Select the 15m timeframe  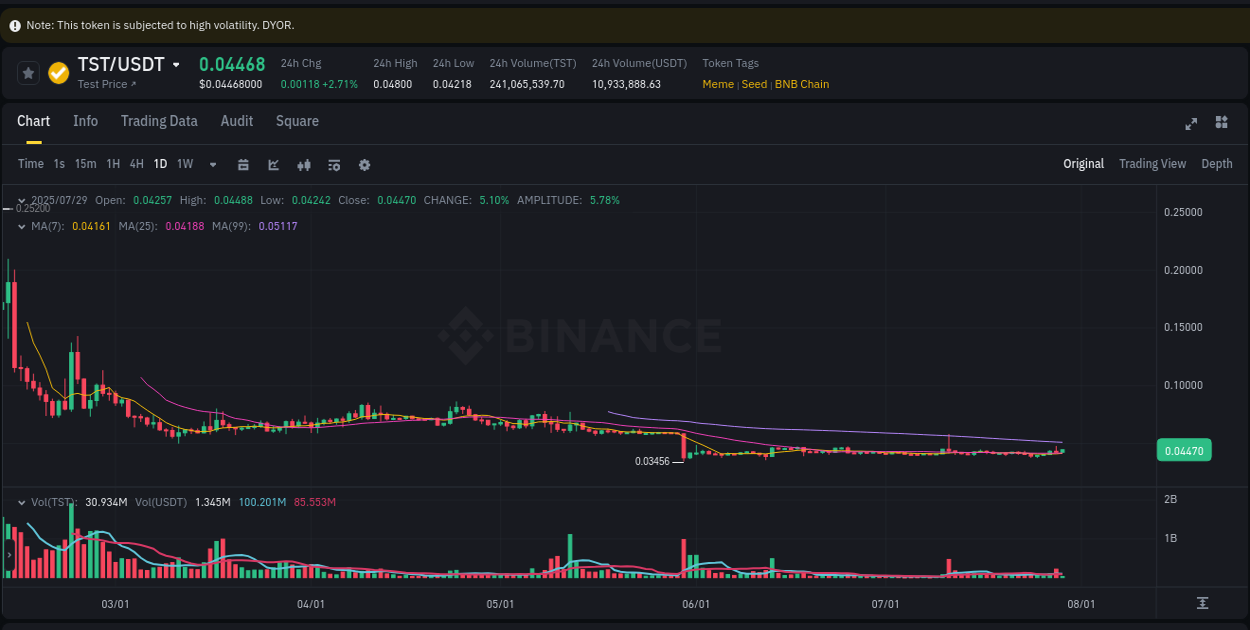(x=86, y=164)
